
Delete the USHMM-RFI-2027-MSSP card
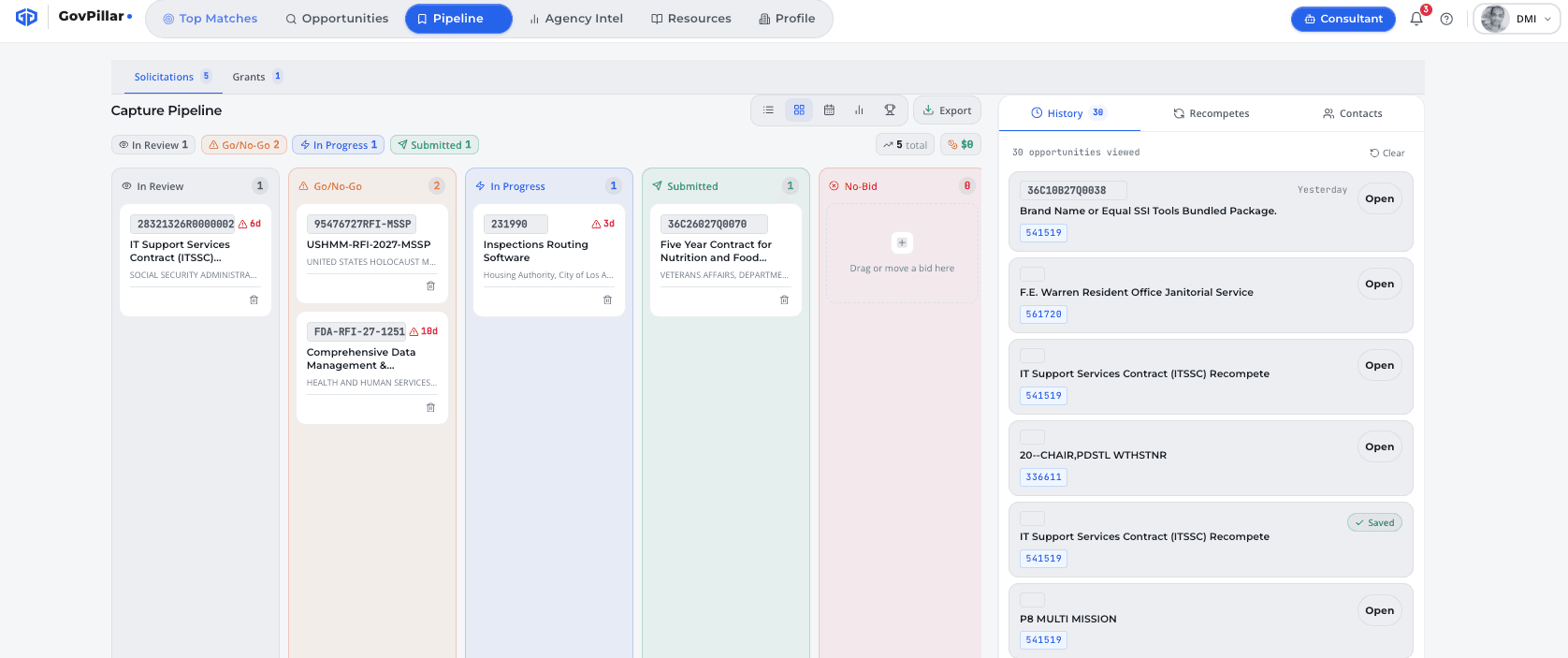[x=430, y=285]
